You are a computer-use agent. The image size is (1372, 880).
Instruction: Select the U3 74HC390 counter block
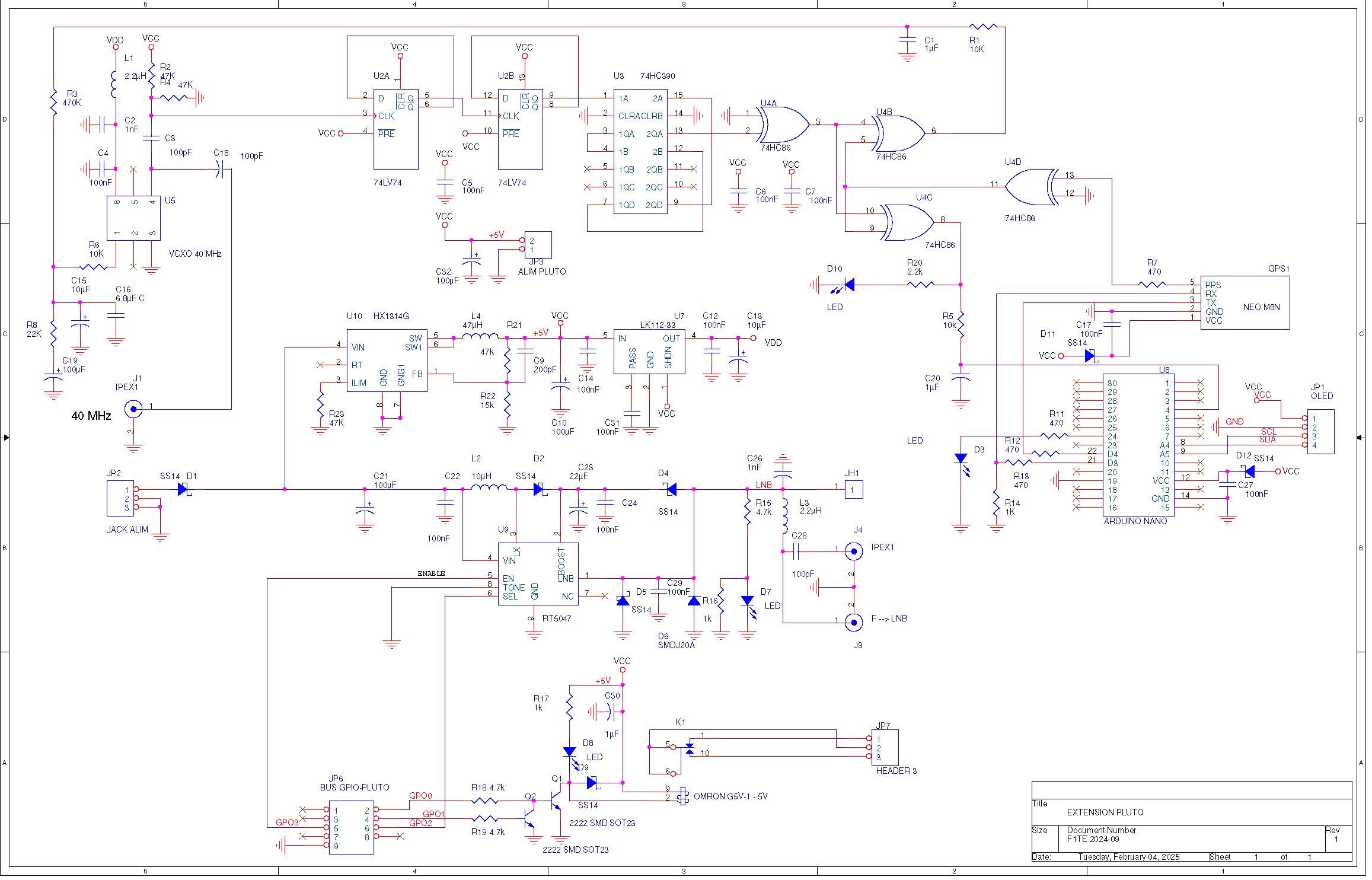click(640, 152)
